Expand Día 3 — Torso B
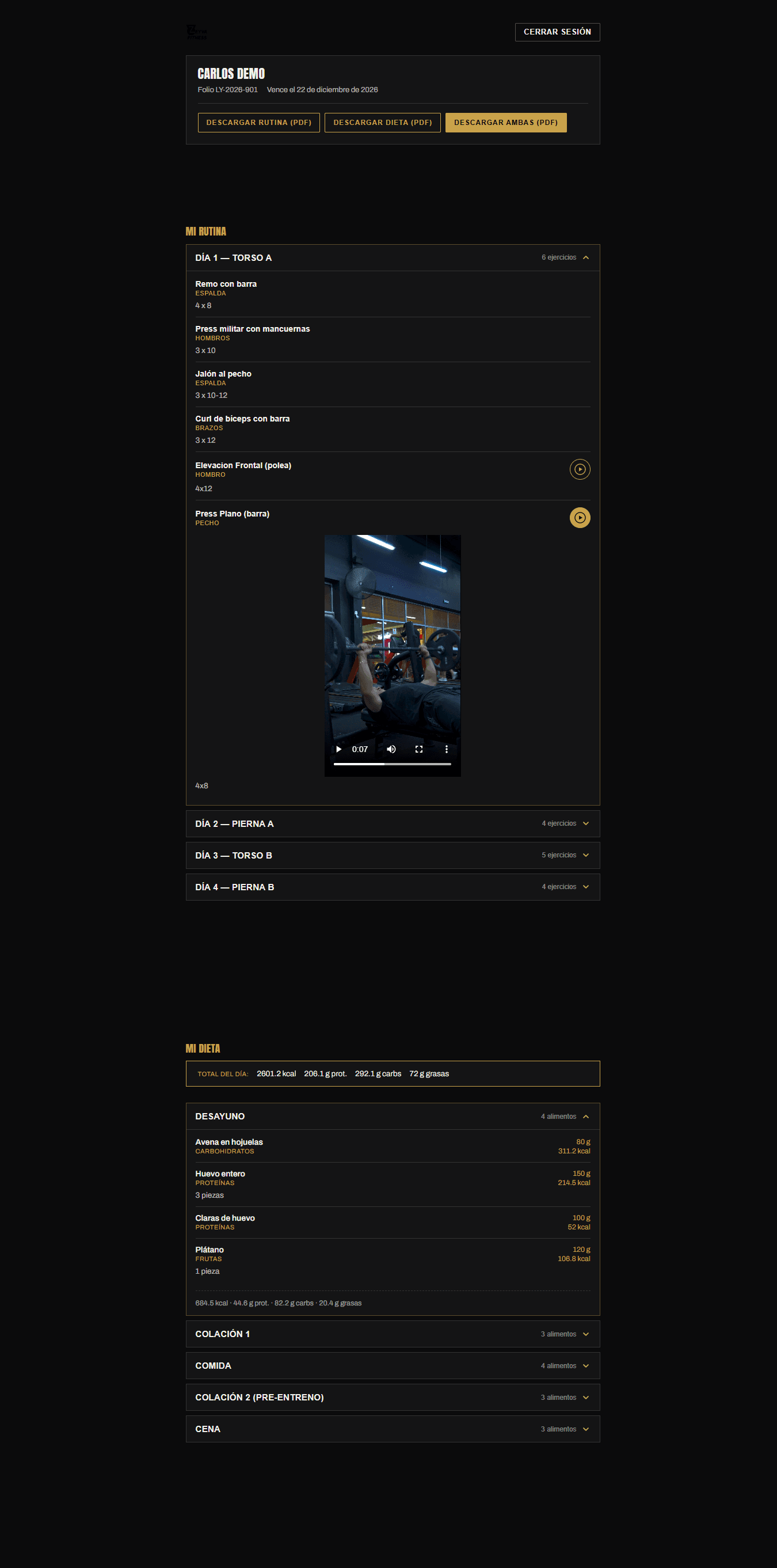Image resolution: width=777 pixels, height=1568 pixels. point(393,855)
